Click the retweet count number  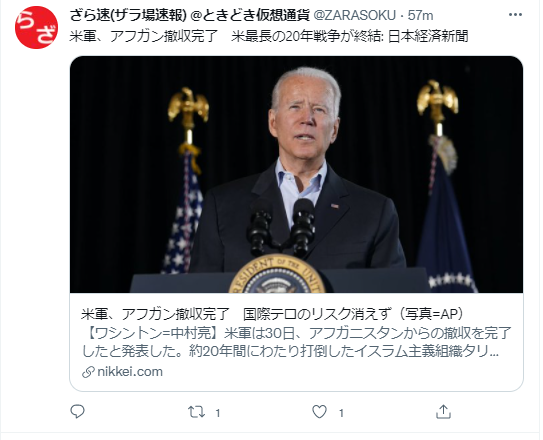coord(218,413)
